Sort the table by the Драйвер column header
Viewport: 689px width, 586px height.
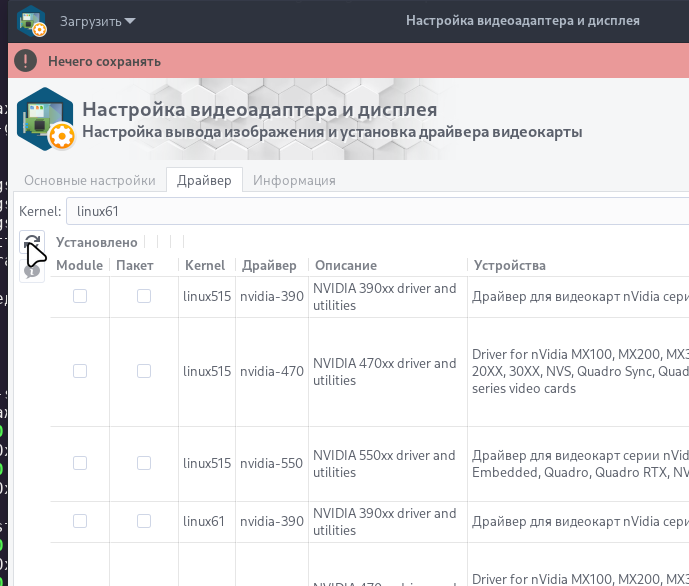268,265
